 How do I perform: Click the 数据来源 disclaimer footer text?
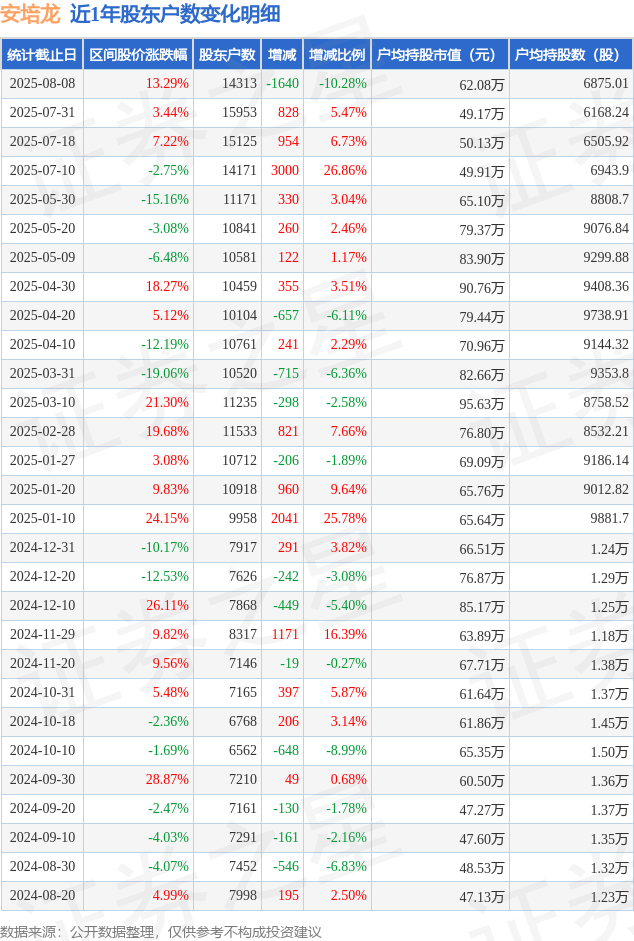161,931
